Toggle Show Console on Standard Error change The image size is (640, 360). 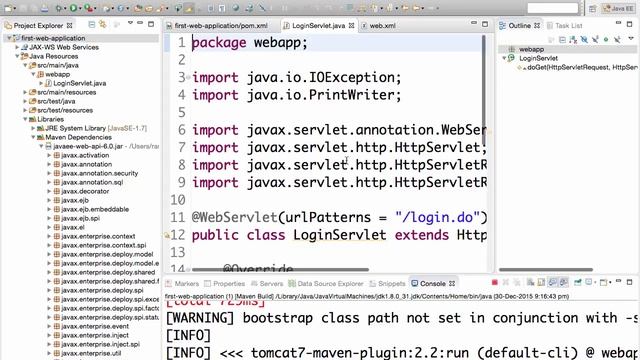point(564,282)
